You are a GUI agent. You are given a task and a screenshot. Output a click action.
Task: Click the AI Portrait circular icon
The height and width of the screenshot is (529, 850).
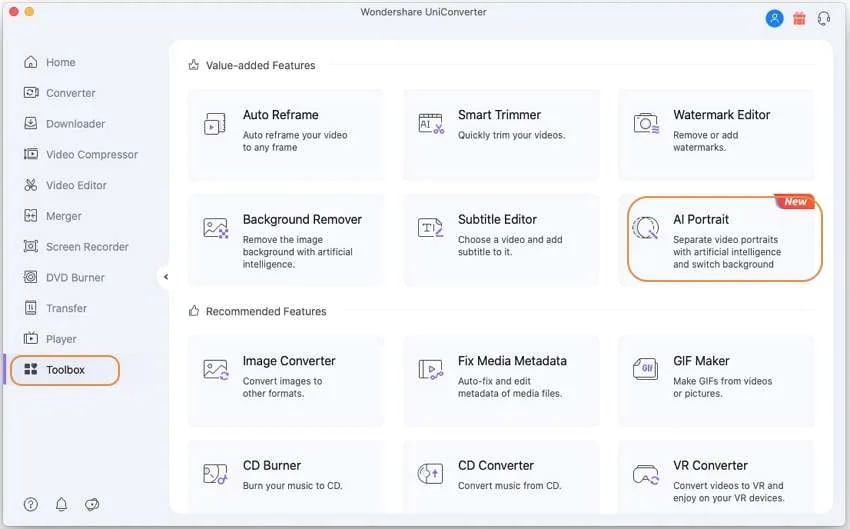646,228
